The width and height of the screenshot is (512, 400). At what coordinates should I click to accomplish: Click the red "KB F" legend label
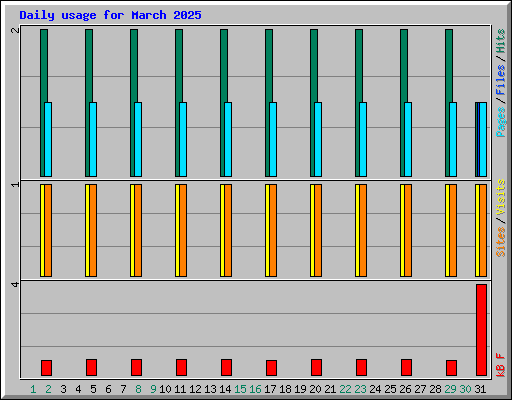(500, 365)
